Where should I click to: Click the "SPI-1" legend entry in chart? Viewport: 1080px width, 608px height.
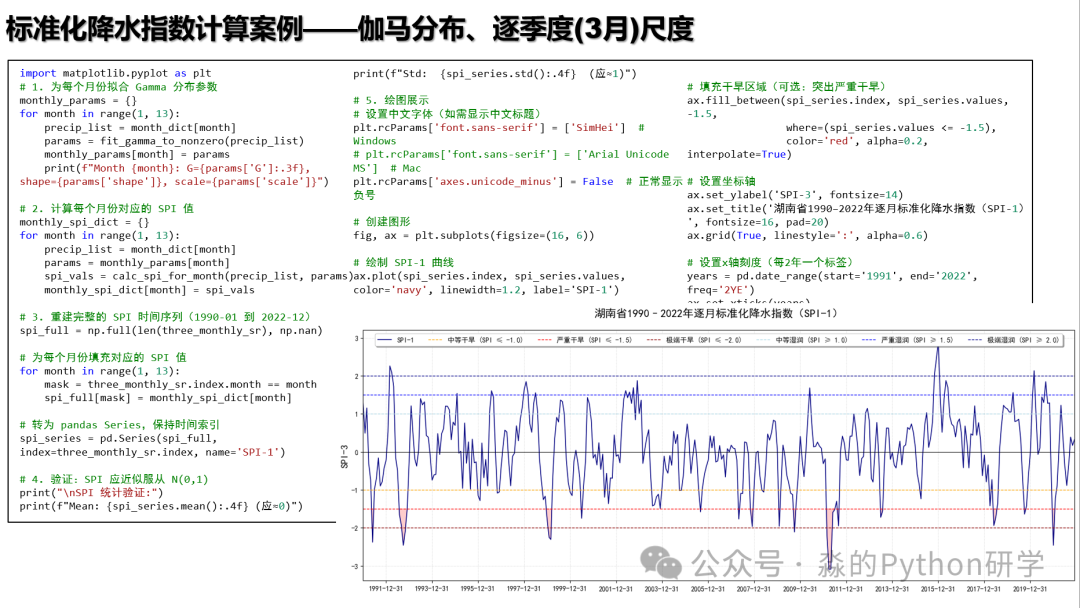click(396, 340)
